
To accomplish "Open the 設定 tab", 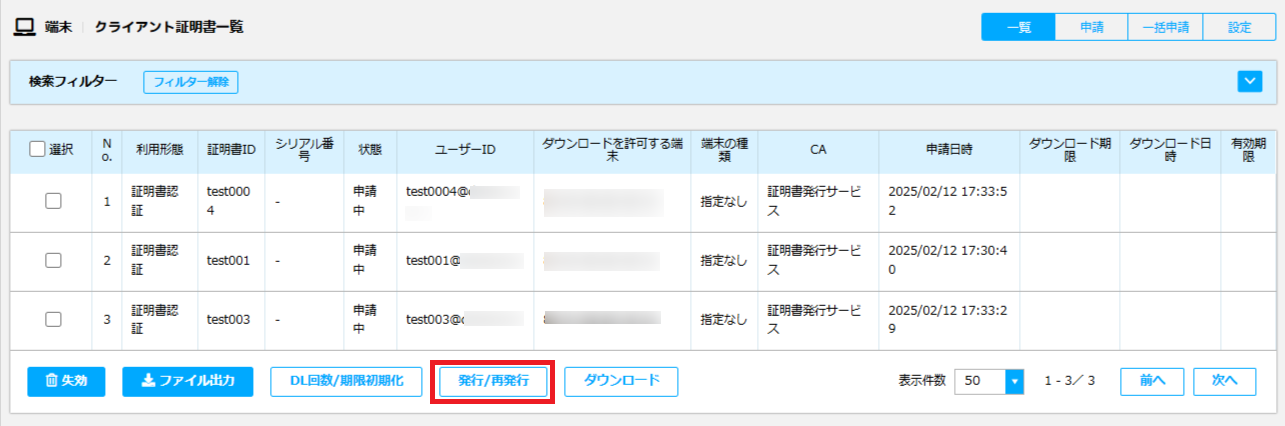I will click(1239, 27).
